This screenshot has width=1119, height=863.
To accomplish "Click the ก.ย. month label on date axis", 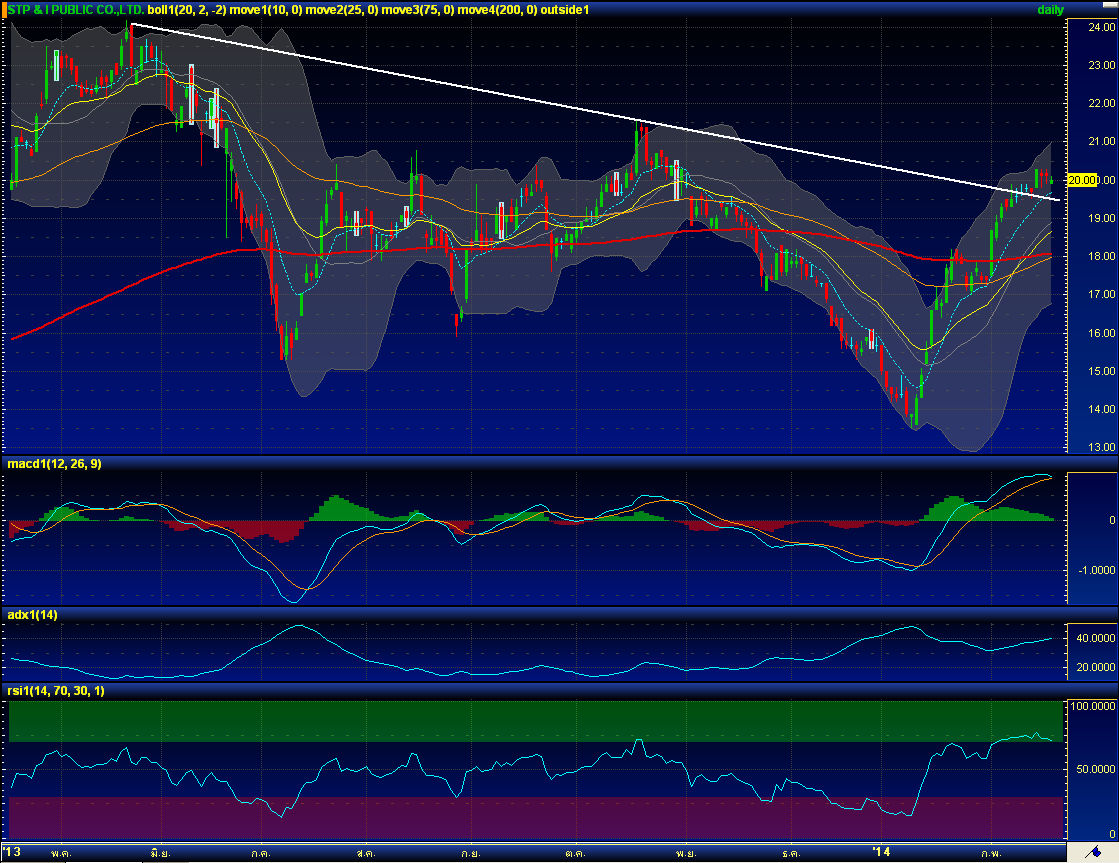I will (x=471, y=853).
